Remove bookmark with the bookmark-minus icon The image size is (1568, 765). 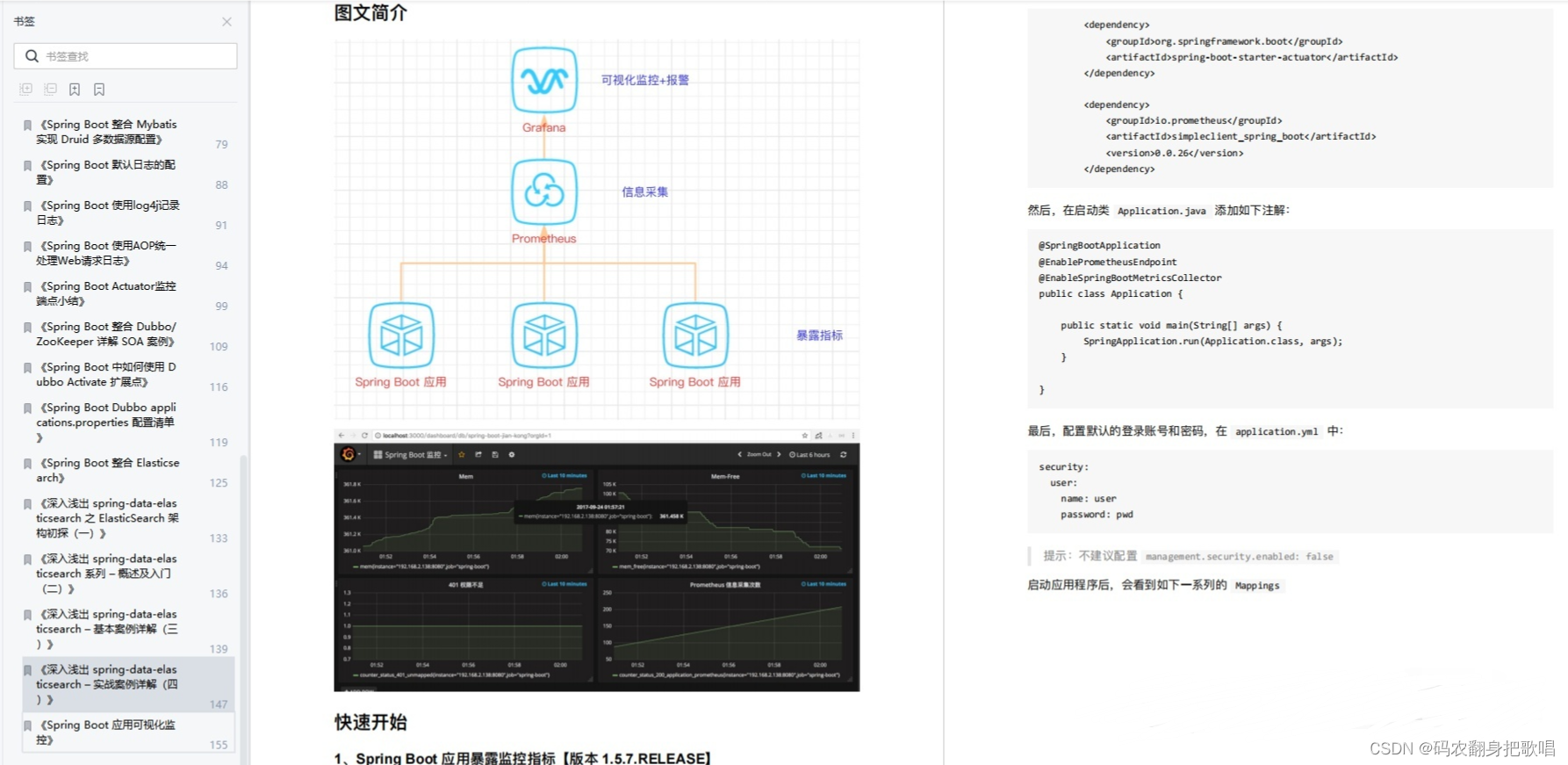[x=99, y=90]
